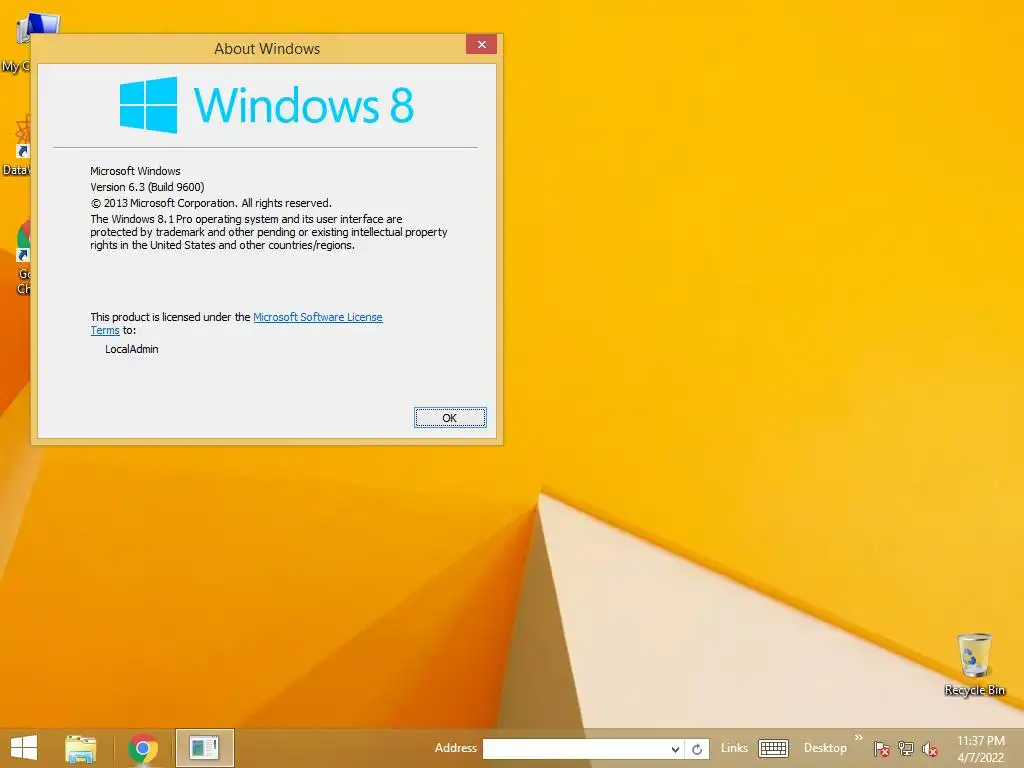
Task: Click the network status tray icon
Action: tap(906, 749)
